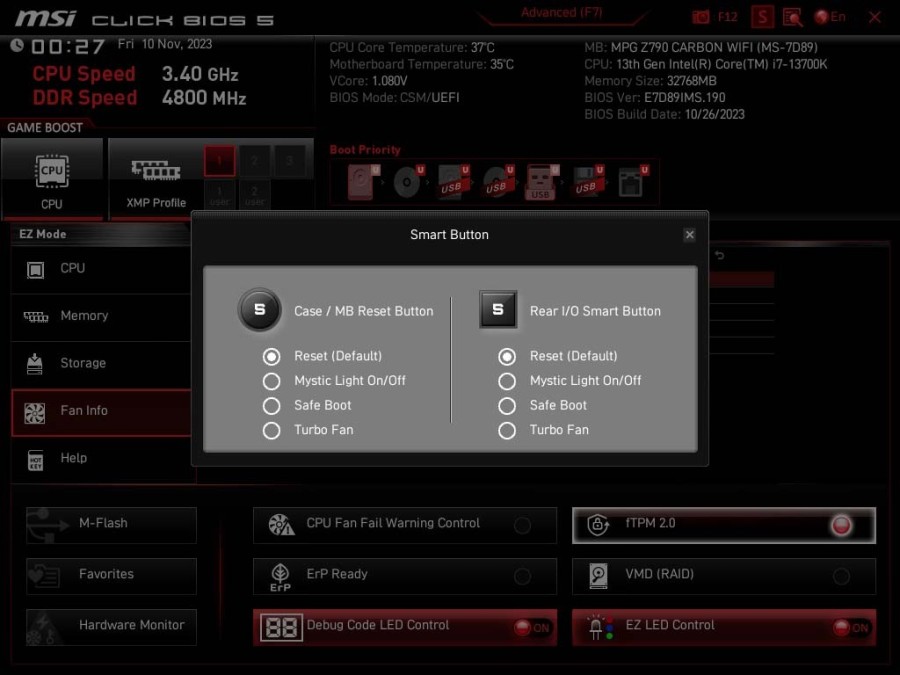Select Turbo Fan for Case / MB Reset Button
This screenshot has height=675, width=900.
(271, 430)
